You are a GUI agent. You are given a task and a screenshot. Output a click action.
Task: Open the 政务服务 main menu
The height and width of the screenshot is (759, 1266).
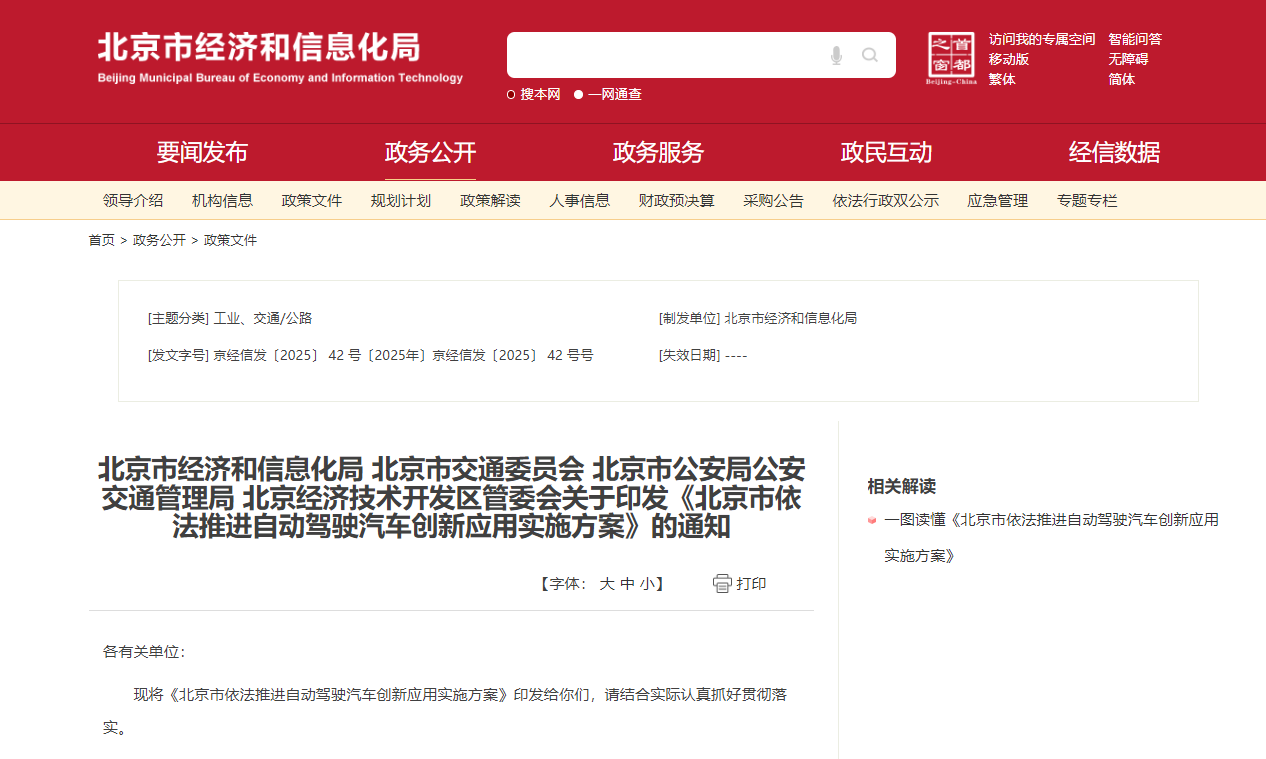658,153
